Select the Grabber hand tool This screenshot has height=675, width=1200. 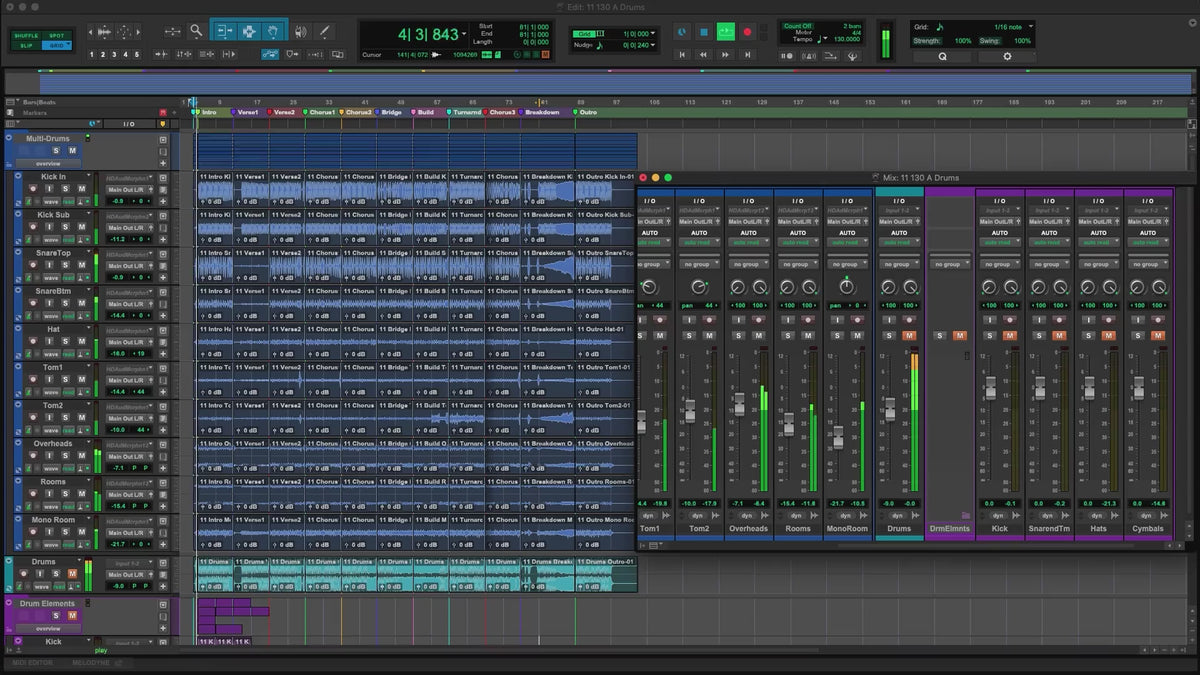275,32
